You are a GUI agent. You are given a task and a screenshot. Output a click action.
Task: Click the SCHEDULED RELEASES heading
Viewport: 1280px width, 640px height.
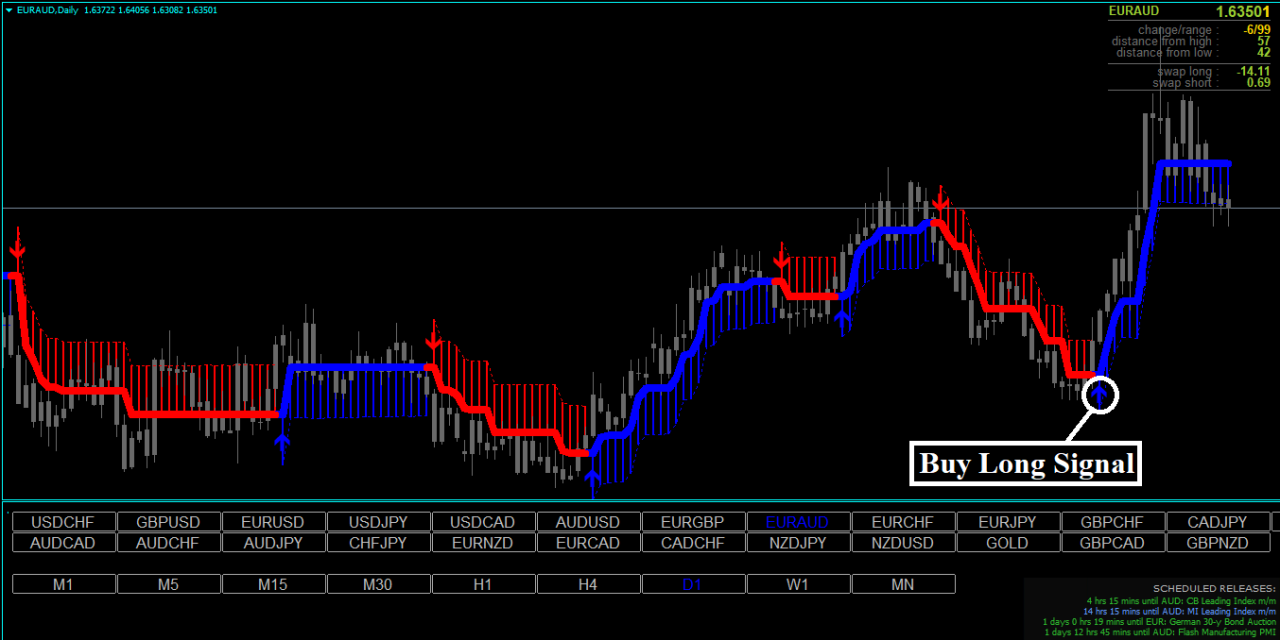[1214, 588]
